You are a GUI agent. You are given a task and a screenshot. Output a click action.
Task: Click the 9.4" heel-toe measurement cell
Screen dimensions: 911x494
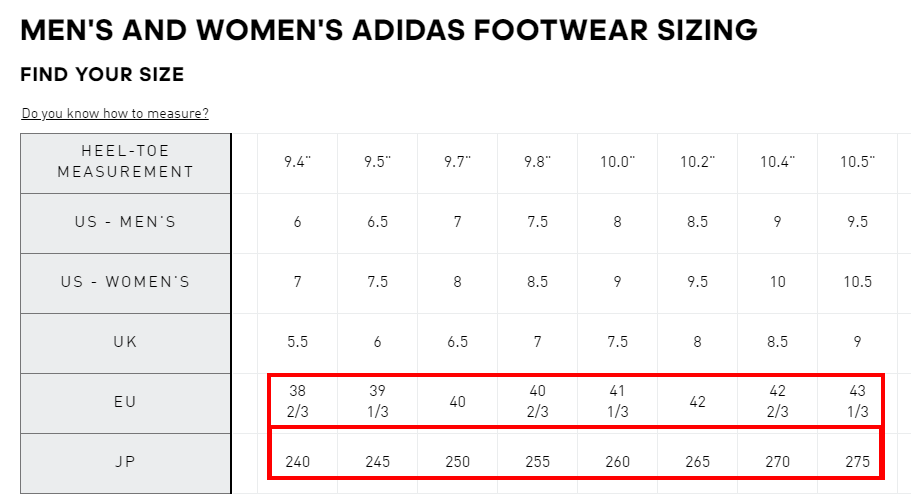click(x=298, y=162)
